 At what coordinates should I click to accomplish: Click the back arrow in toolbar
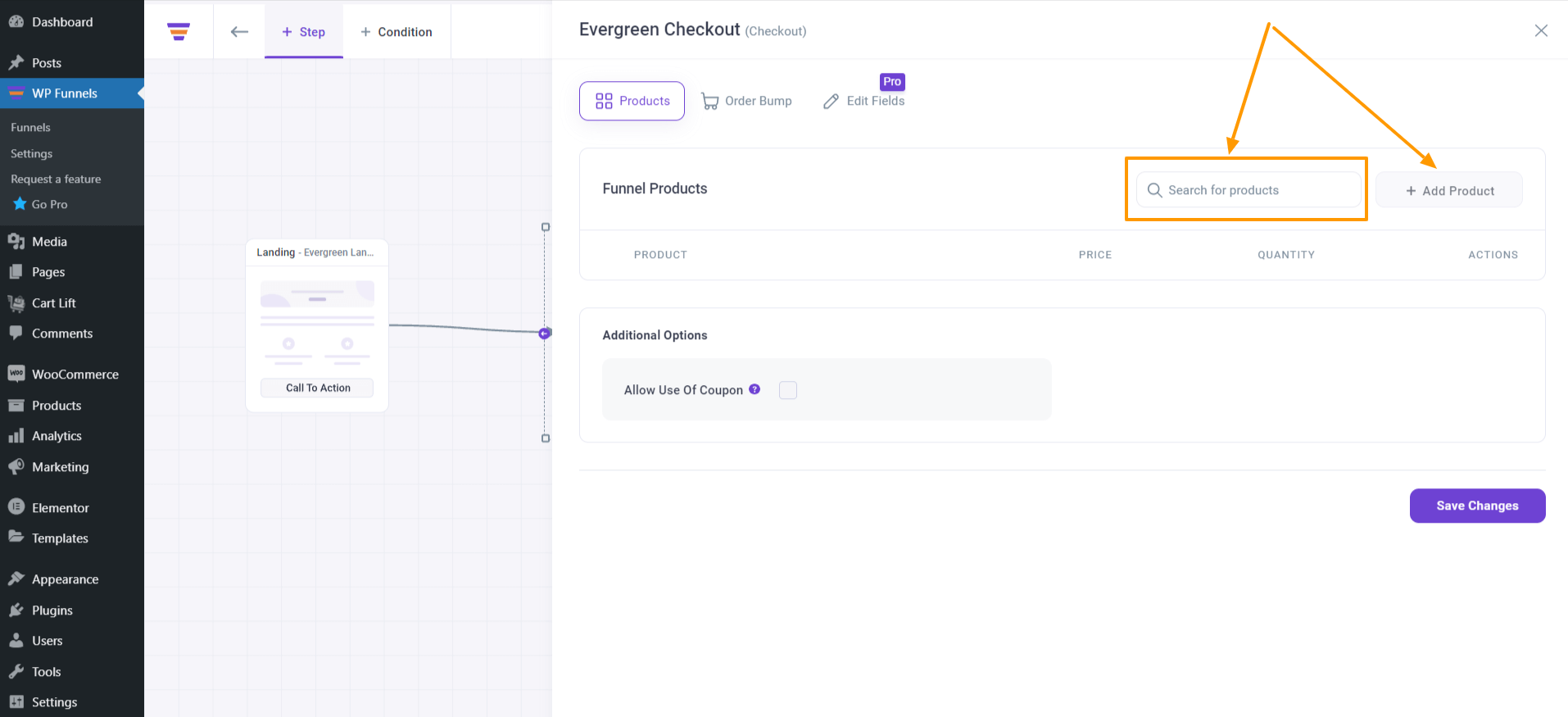coord(239,31)
